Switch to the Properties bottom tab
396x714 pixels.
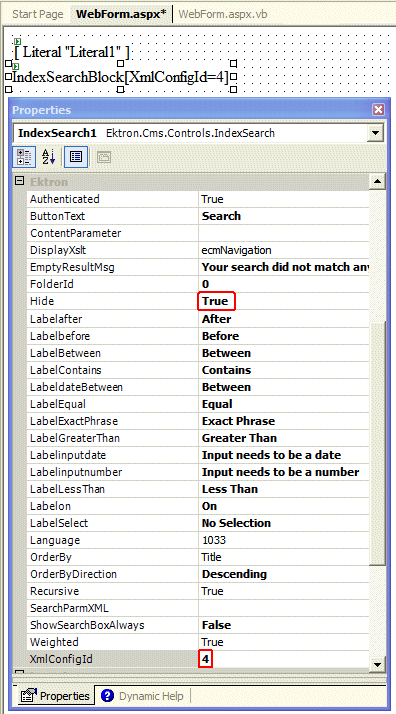(56, 696)
